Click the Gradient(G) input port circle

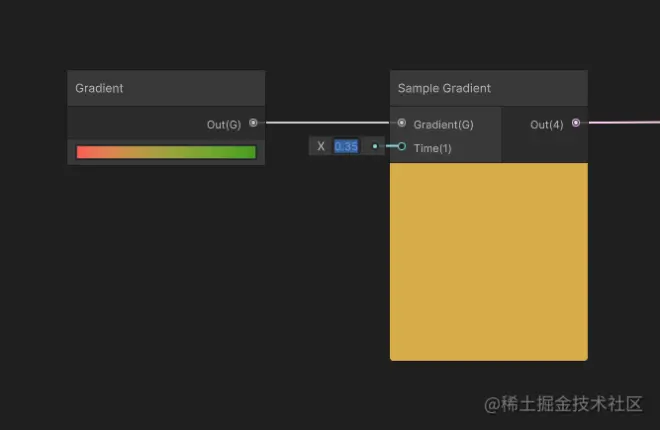click(x=402, y=123)
